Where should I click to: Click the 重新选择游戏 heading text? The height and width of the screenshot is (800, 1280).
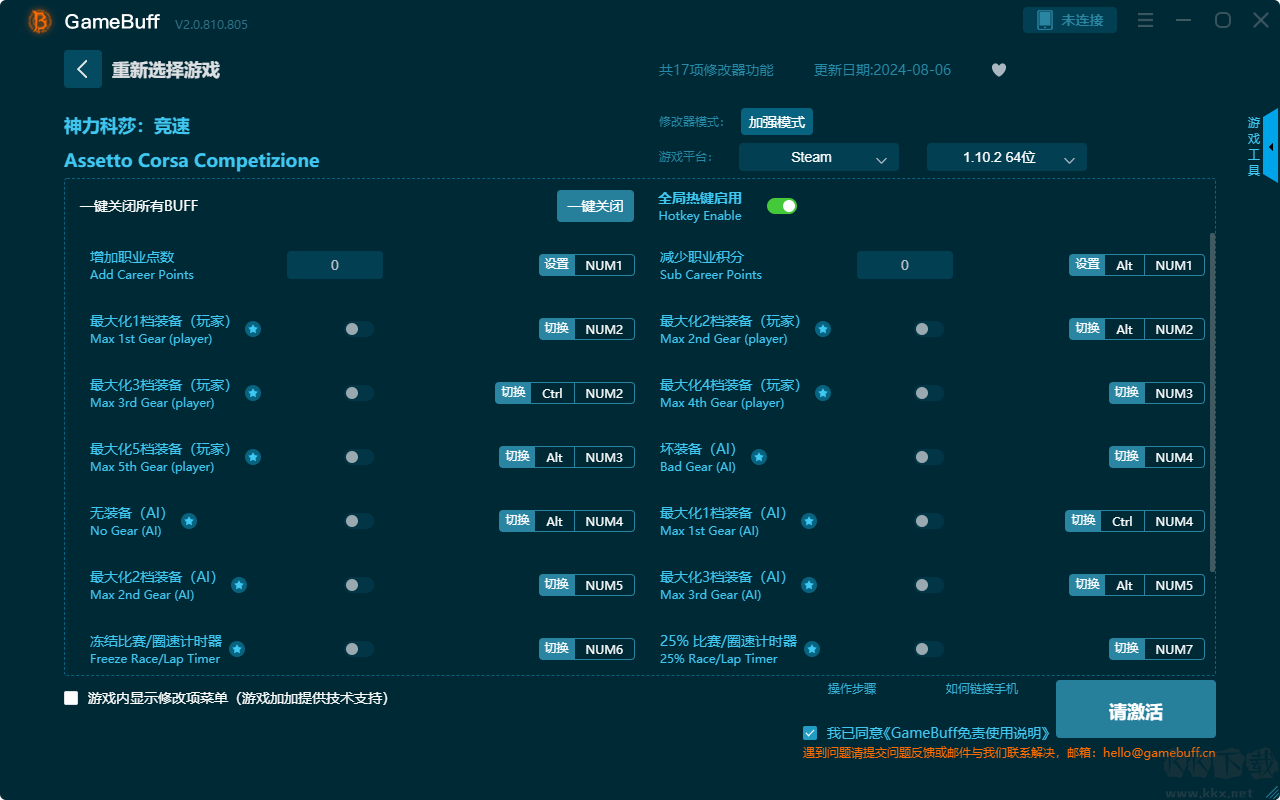pyautogui.click(x=166, y=70)
